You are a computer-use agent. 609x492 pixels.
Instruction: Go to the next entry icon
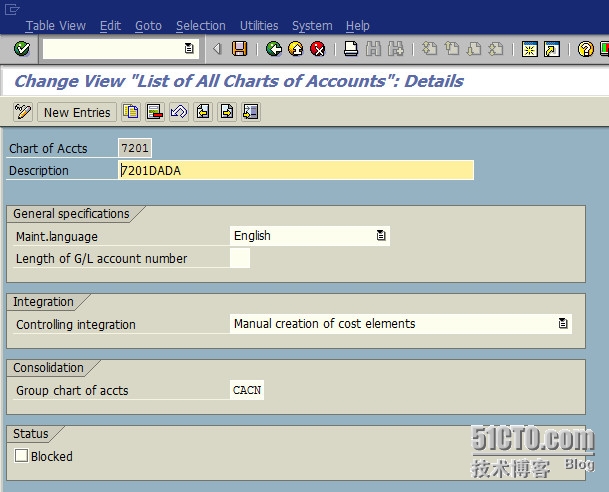pos(227,112)
